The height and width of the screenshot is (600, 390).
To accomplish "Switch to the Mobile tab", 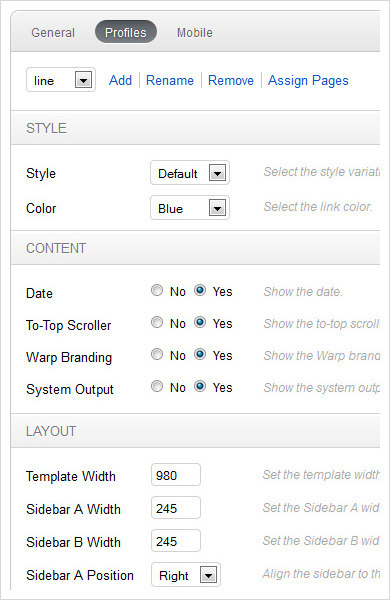I will tap(194, 33).
